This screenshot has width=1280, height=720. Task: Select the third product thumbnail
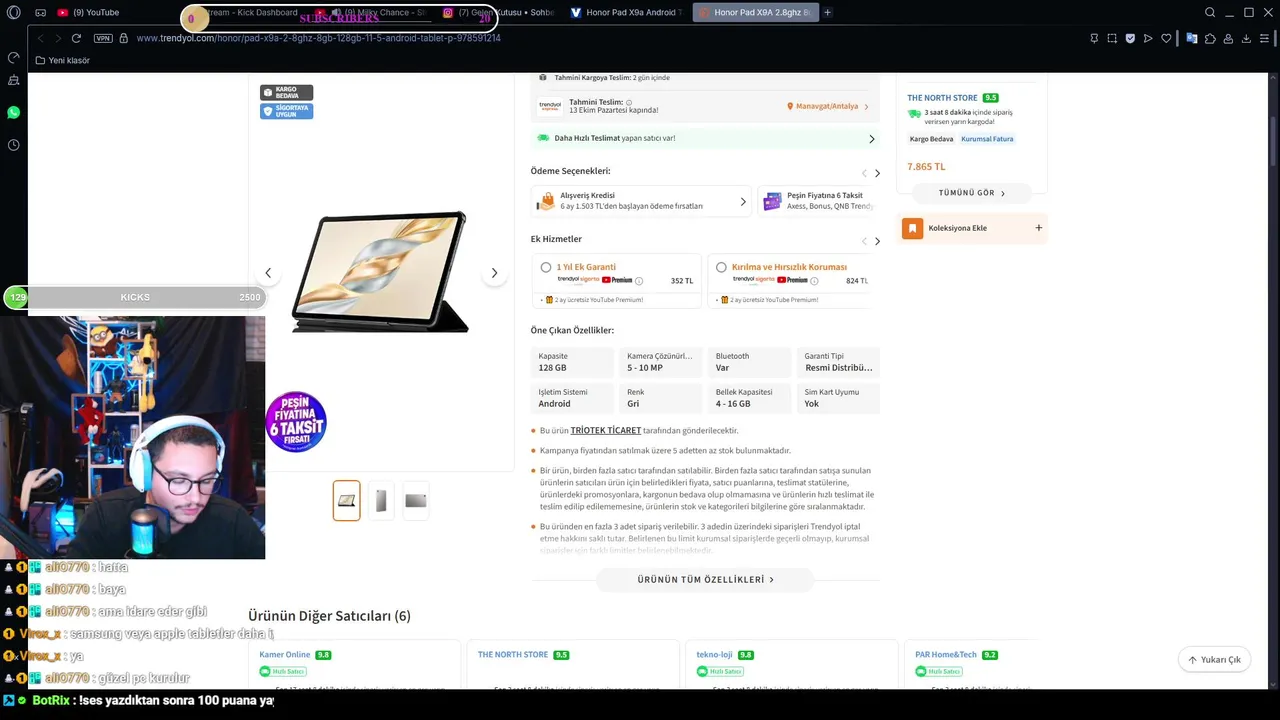416,500
